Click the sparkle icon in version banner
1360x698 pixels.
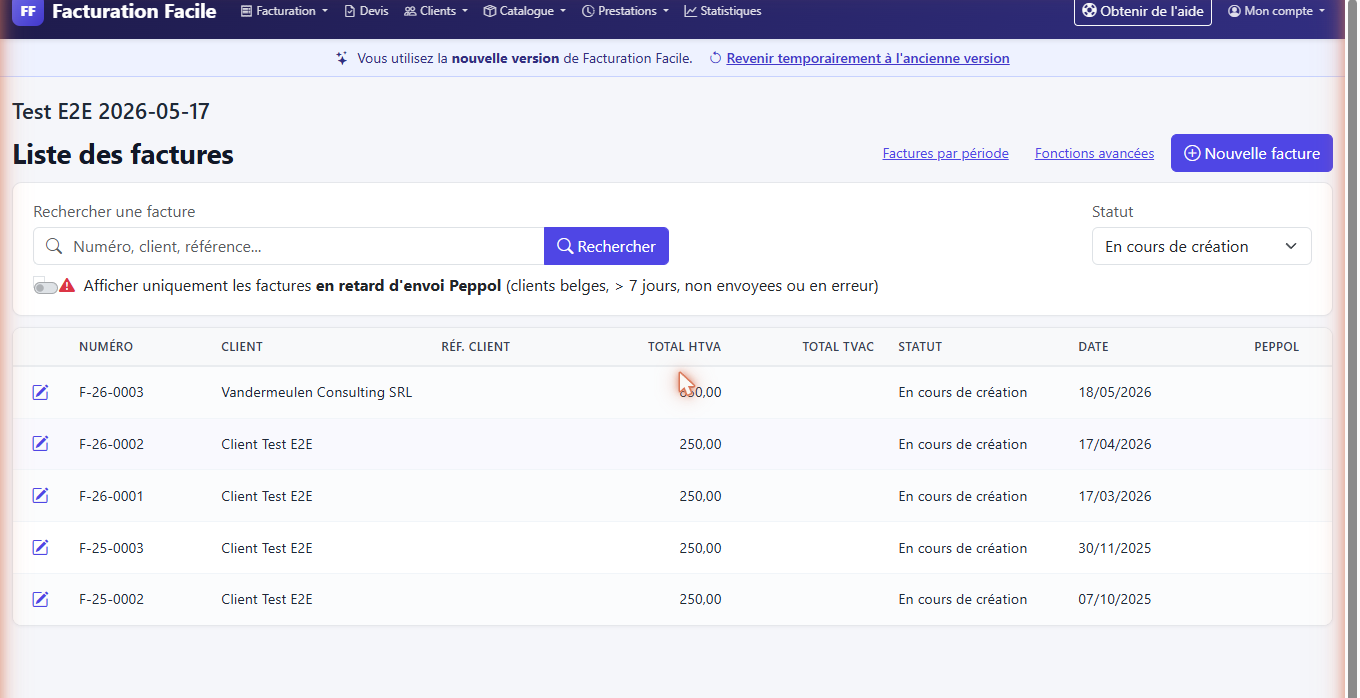[342, 58]
